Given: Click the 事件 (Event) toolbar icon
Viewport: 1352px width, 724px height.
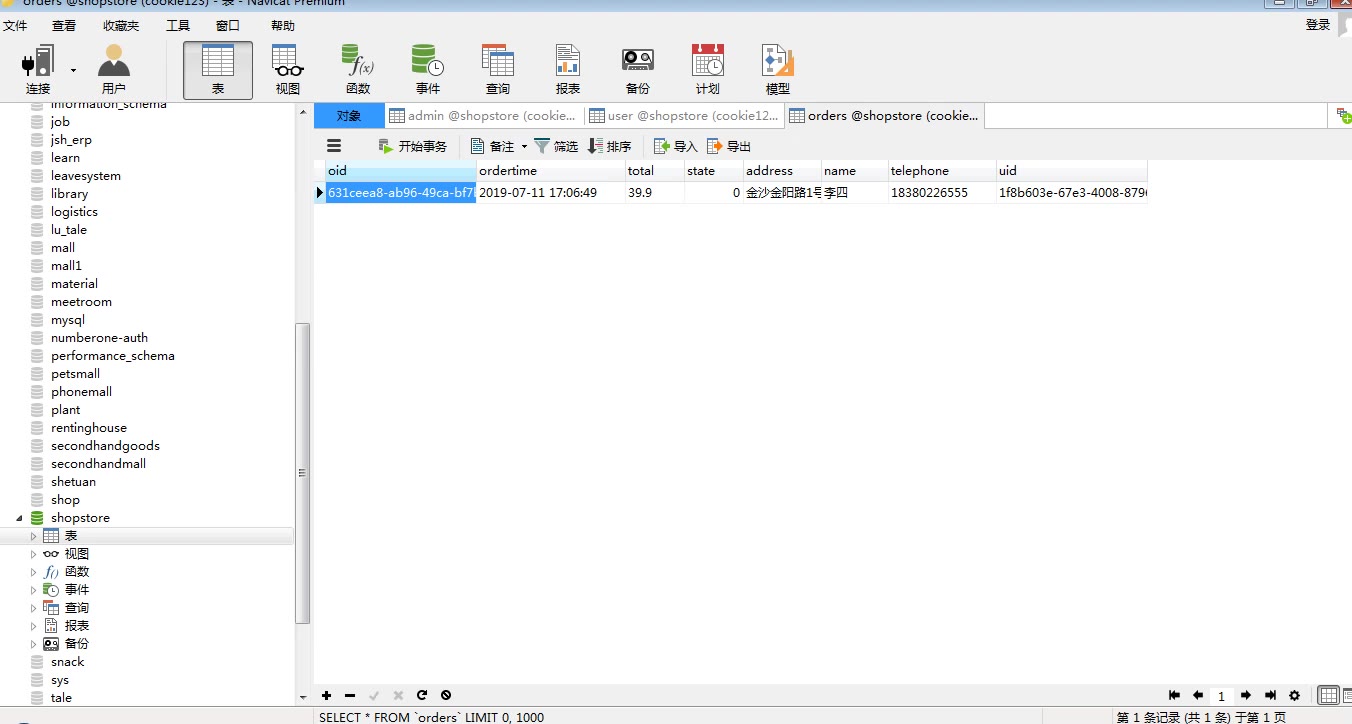Looking at the screenshot, I should (x=428, y=70).
